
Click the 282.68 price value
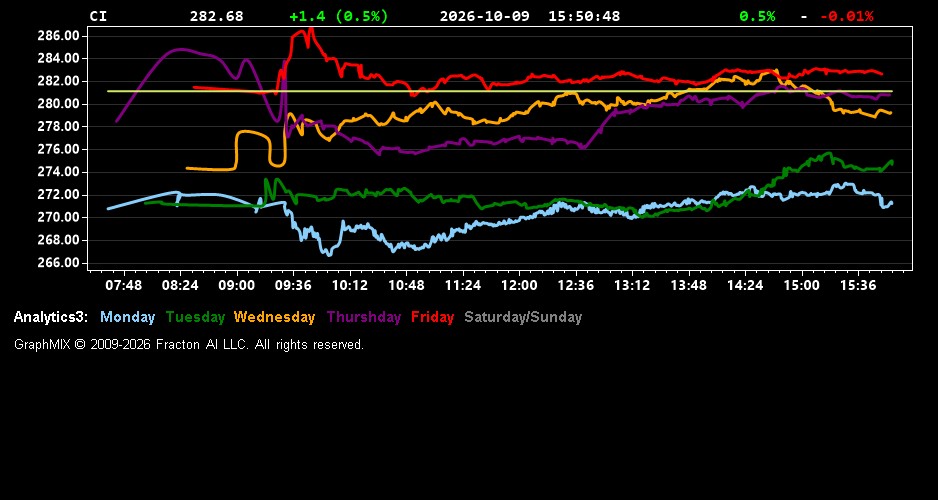point(217,16)
